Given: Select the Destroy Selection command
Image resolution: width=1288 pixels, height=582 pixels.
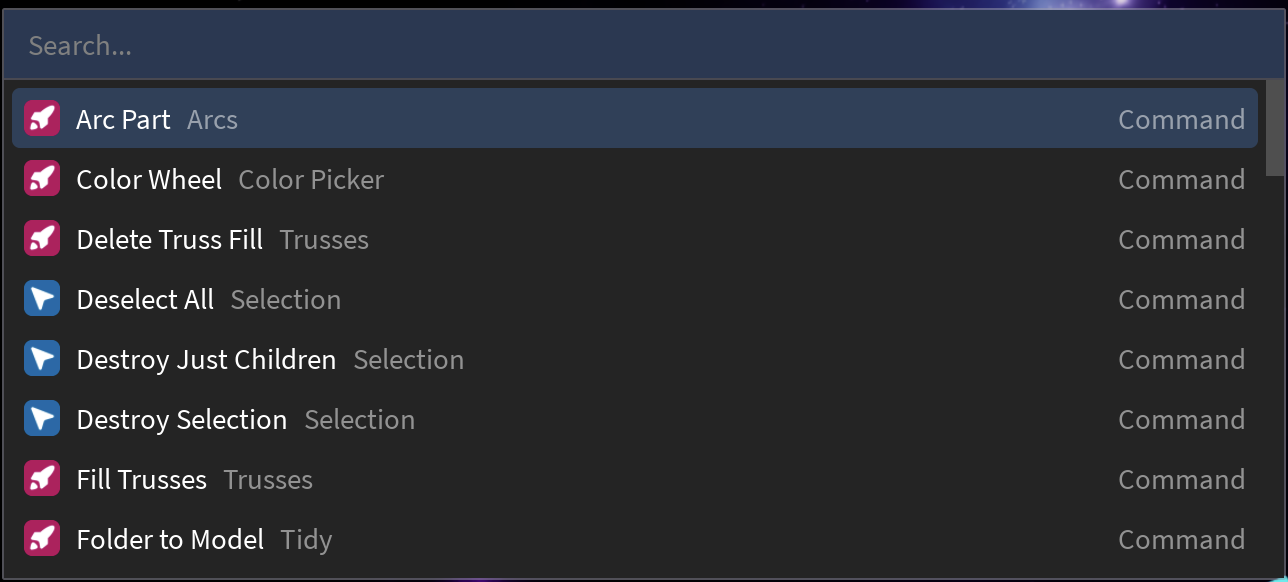Looking at the screenshot, I should pos(181,418).
